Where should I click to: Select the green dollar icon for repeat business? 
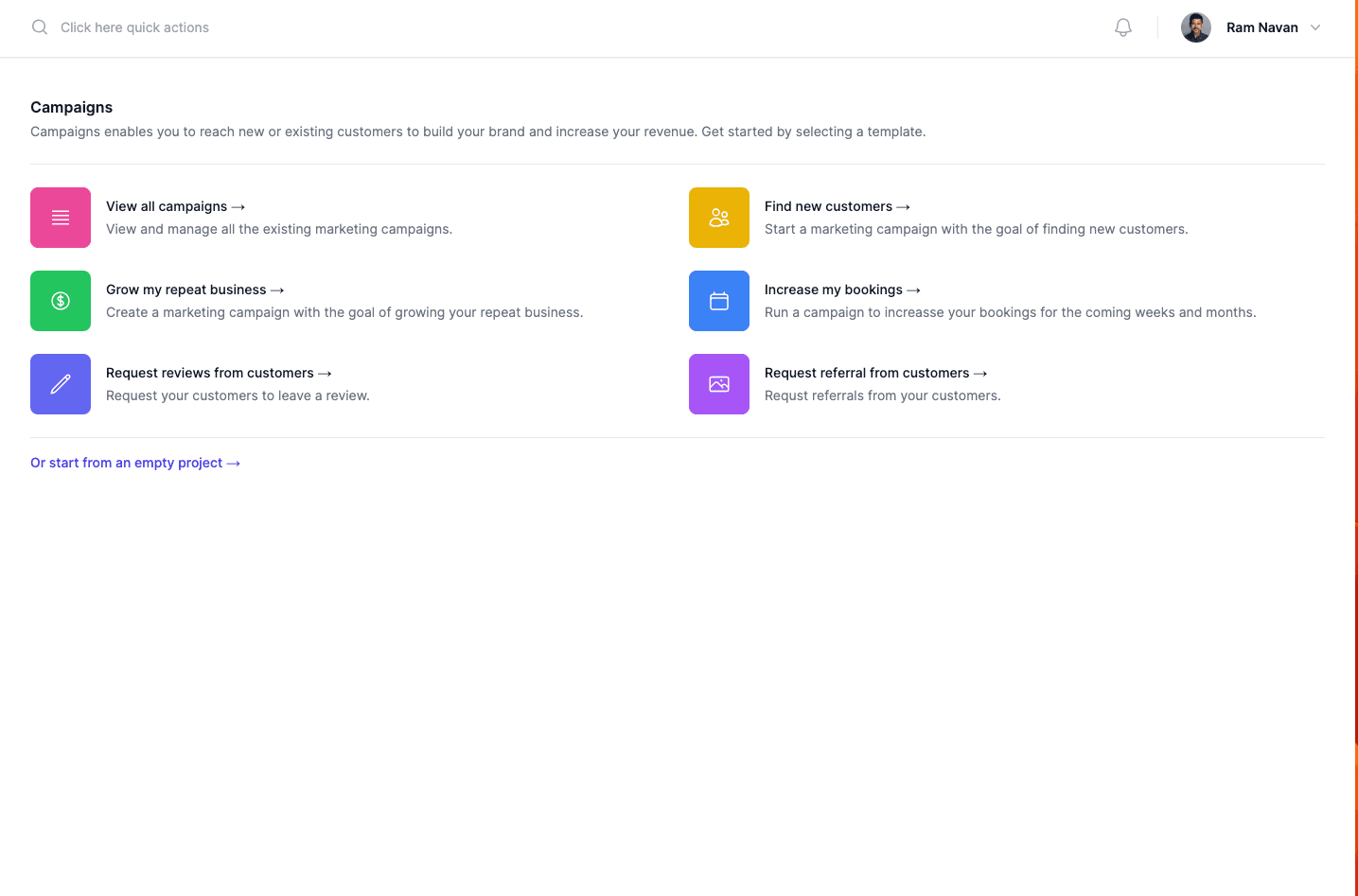click(x=61, y=300)
